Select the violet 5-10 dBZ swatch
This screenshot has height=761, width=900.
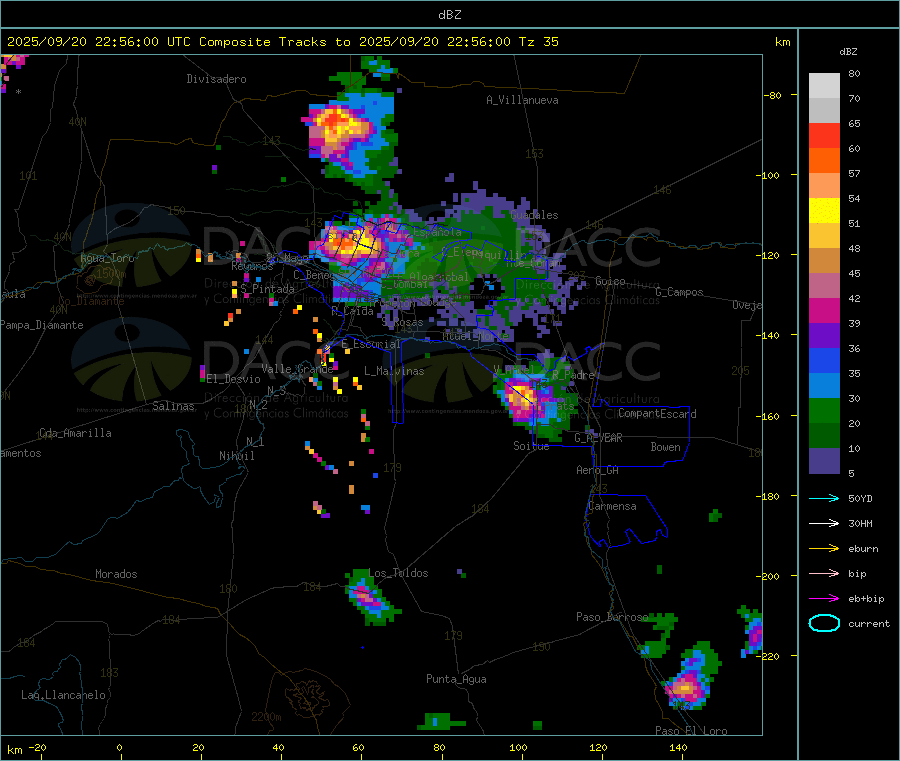824,461
